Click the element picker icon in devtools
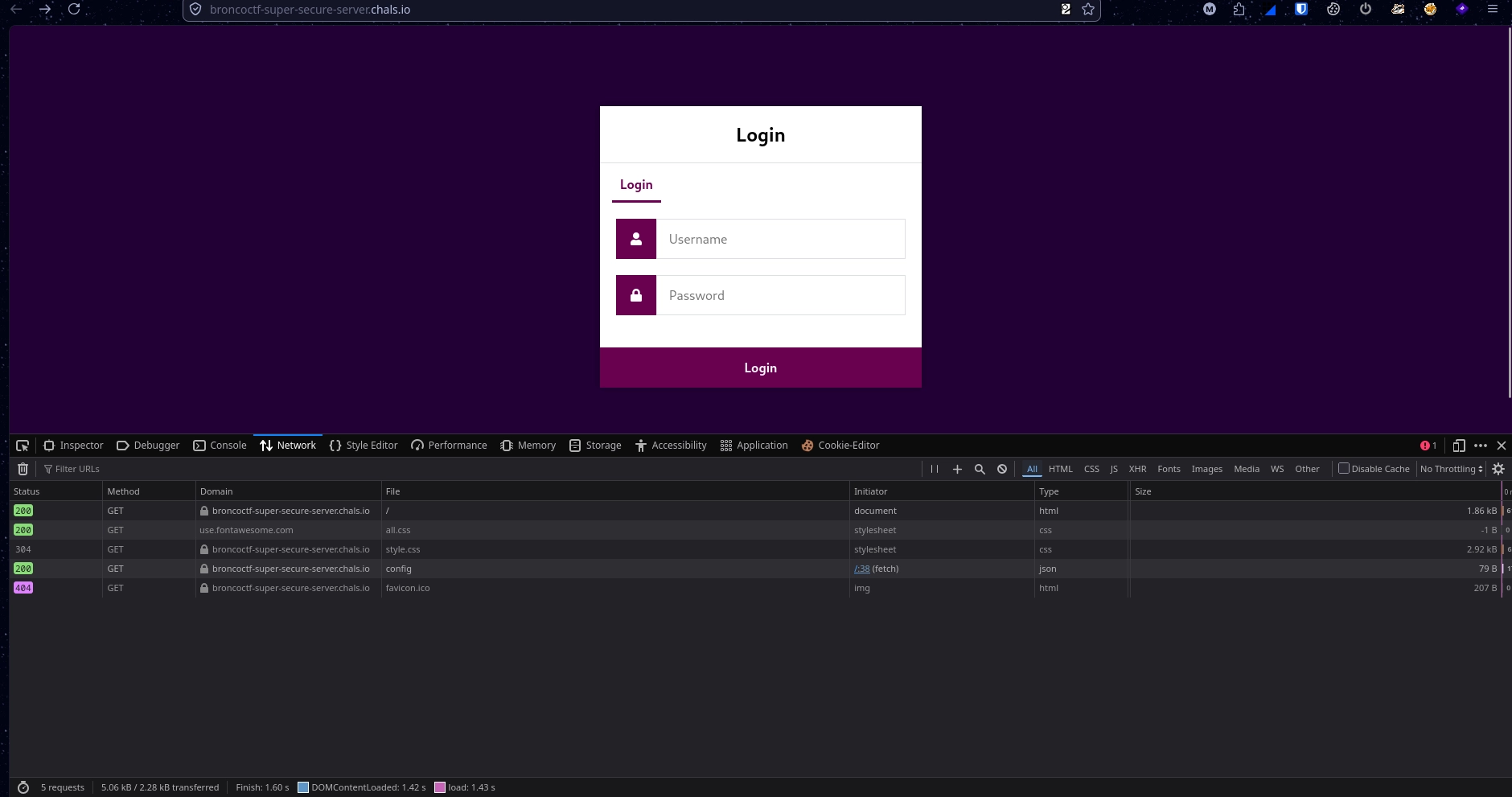The image size is (1512, 797). pyautogui.click(x=23, y=446)
